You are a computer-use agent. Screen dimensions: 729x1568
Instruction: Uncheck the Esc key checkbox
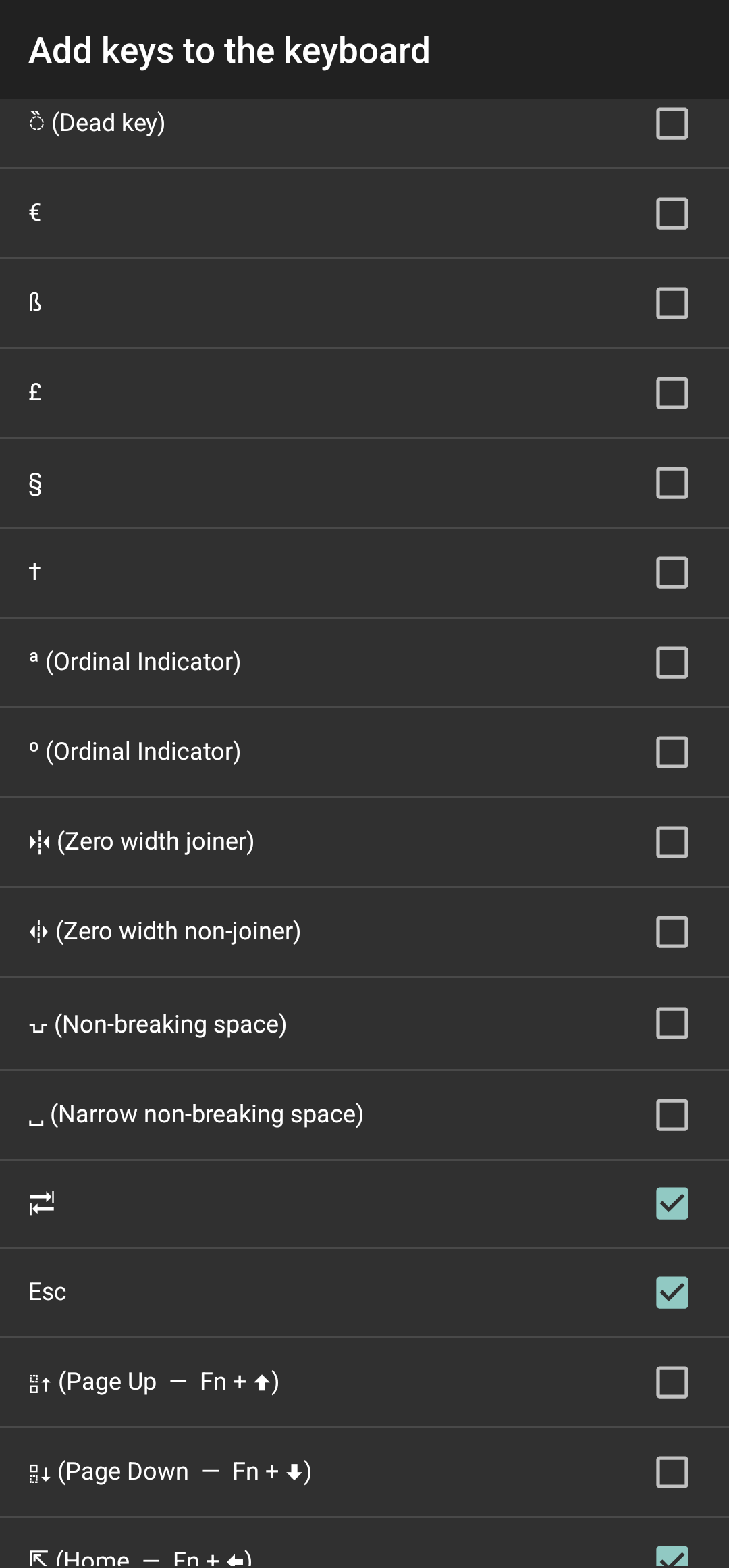(x=672, y=1292)
